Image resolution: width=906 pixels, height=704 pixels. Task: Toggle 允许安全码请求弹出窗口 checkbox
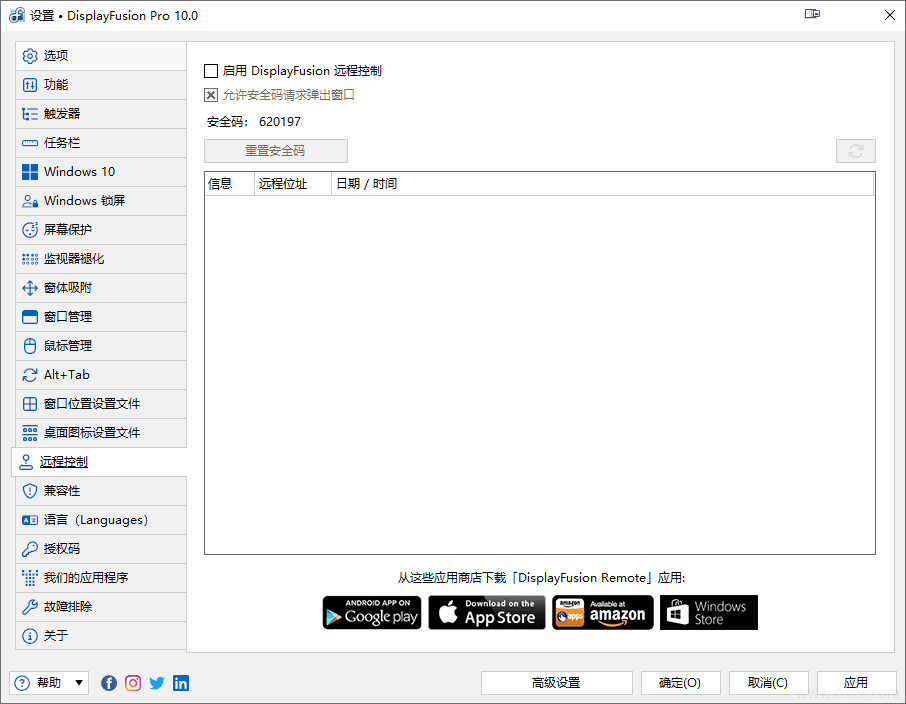pyautogui.click(x=211, y=95)
